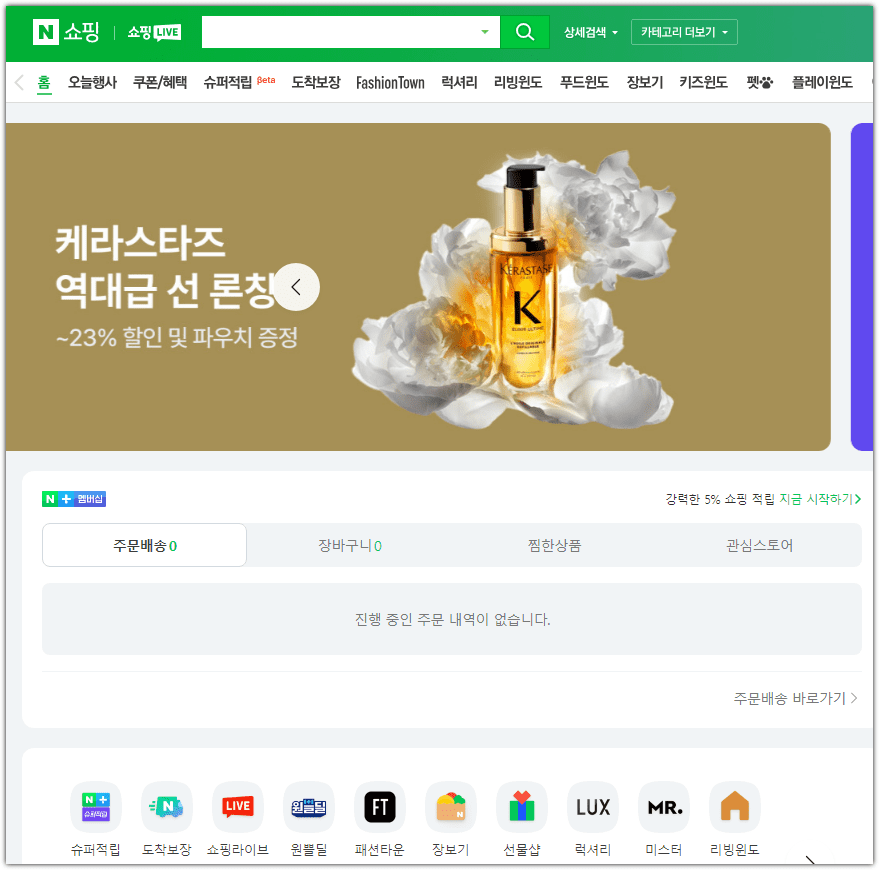This screenshot has width=879, height=870.
Task: Open the 패션타운 FT icon
Action: click(379, 806)
